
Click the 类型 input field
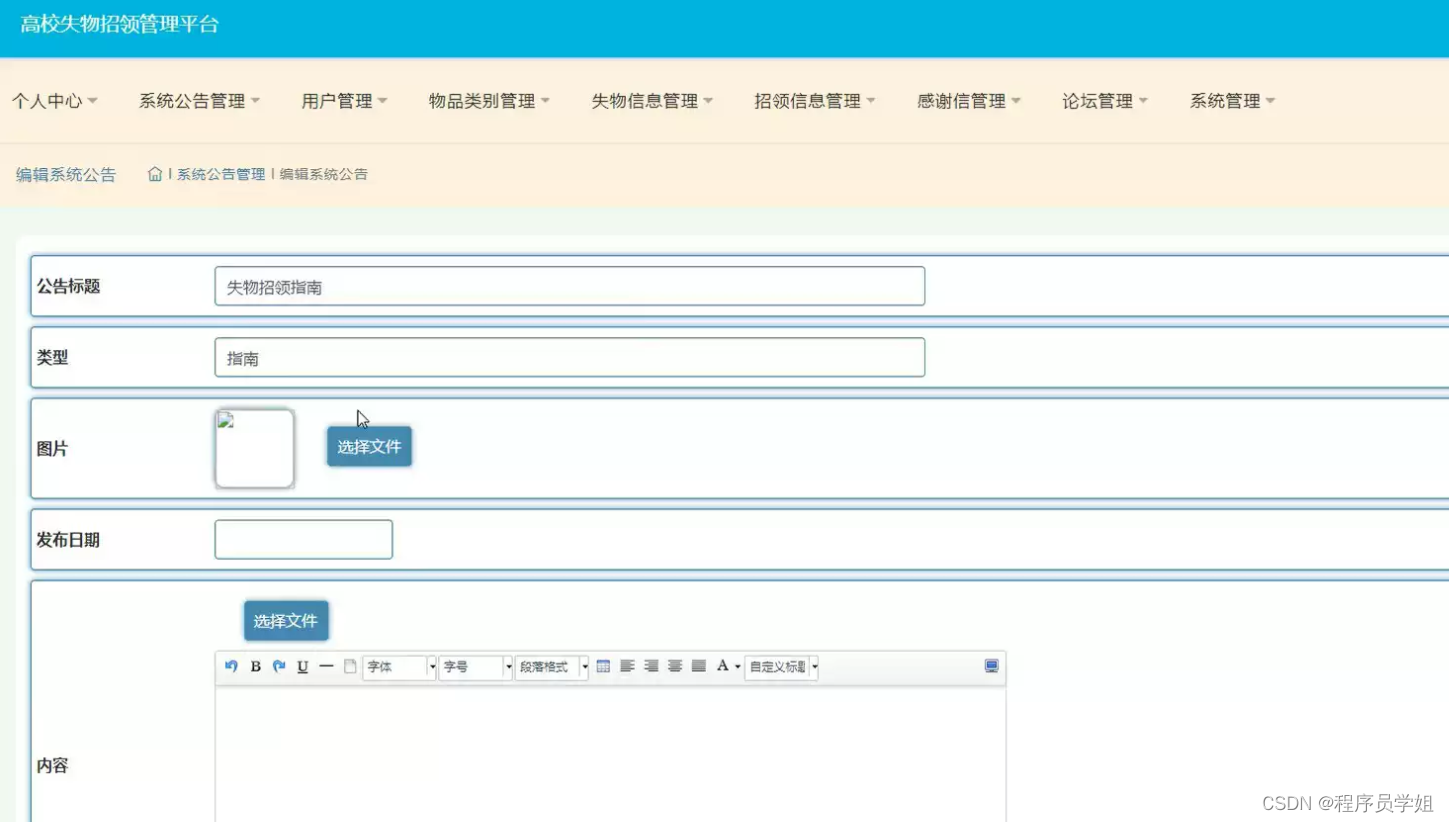[569, 357]
